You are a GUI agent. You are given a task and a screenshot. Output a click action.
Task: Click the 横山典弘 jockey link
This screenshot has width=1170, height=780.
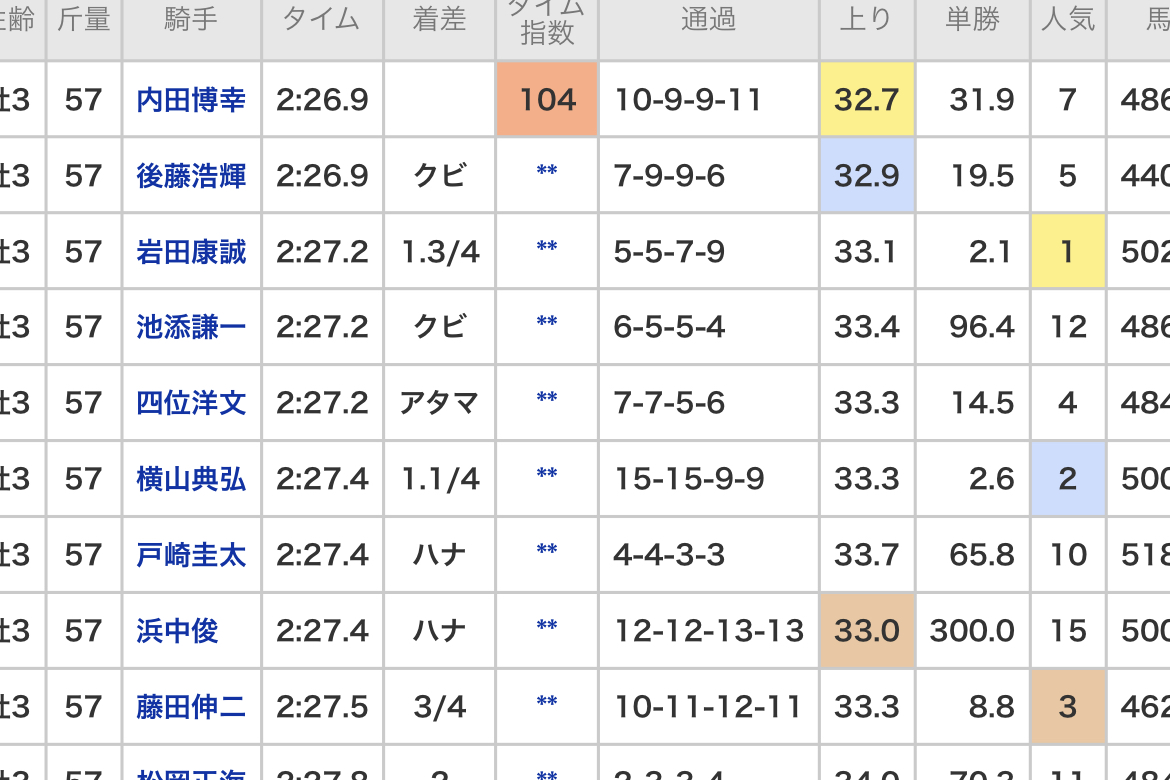191,479
